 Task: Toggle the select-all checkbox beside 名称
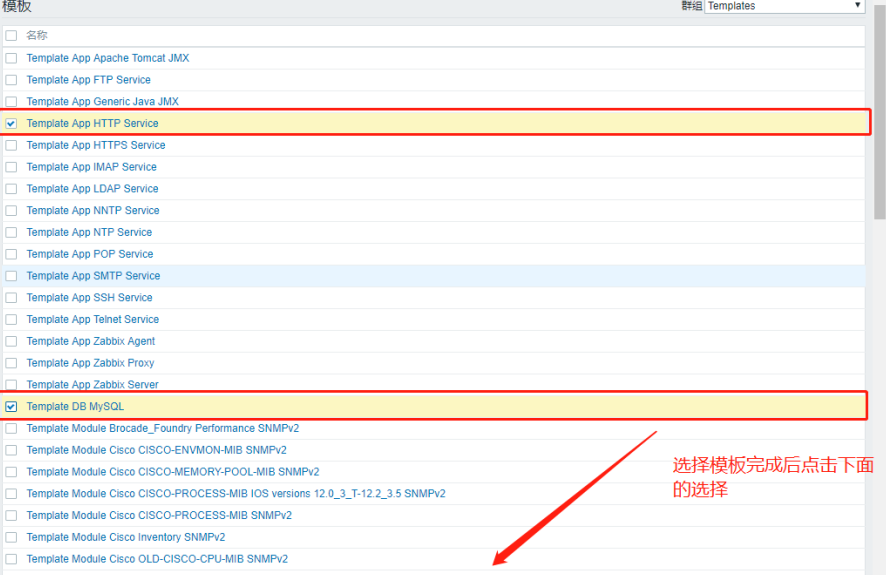[11, 36]
